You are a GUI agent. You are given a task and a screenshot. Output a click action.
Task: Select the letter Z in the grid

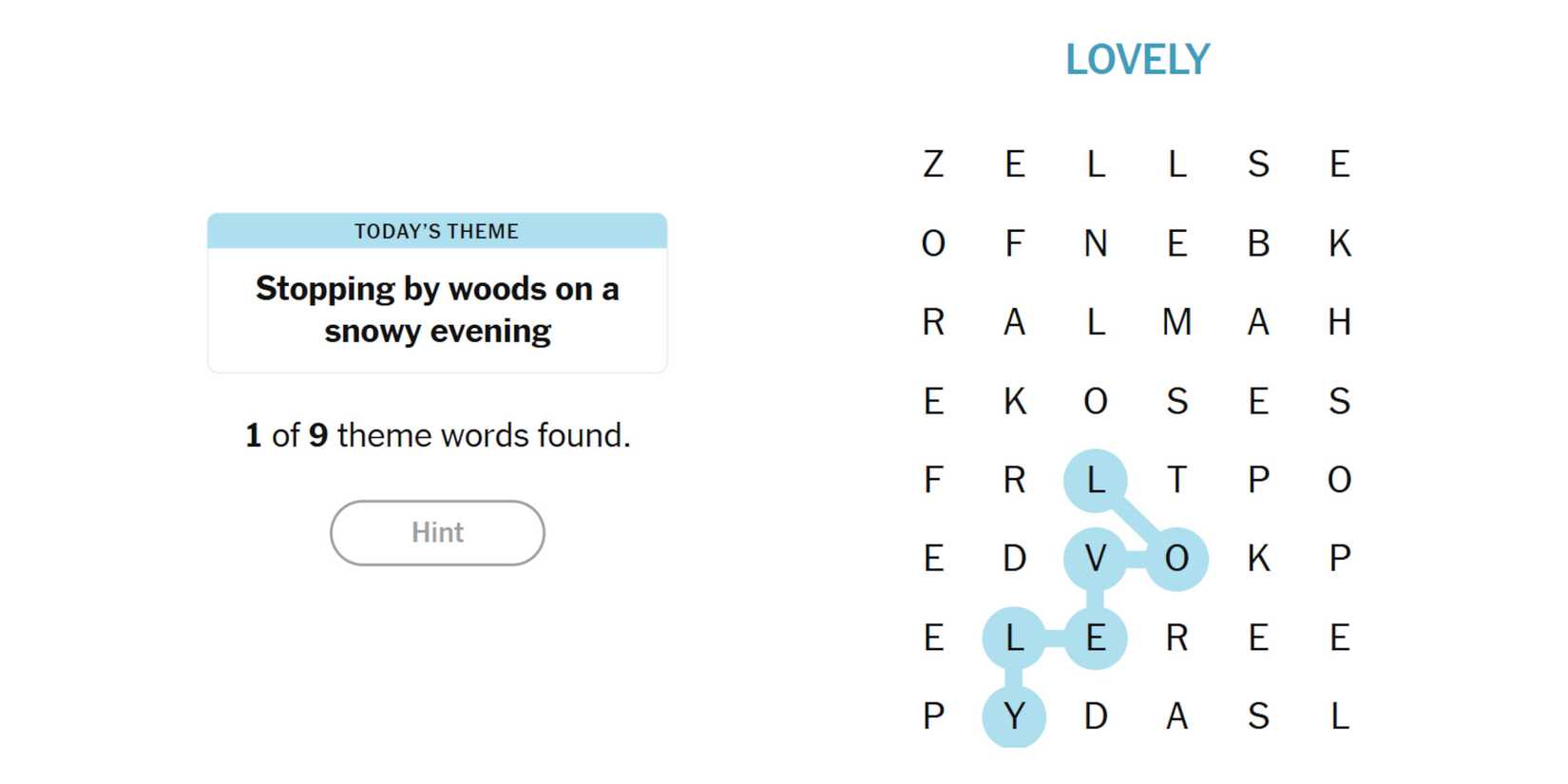tap(933, 164)
